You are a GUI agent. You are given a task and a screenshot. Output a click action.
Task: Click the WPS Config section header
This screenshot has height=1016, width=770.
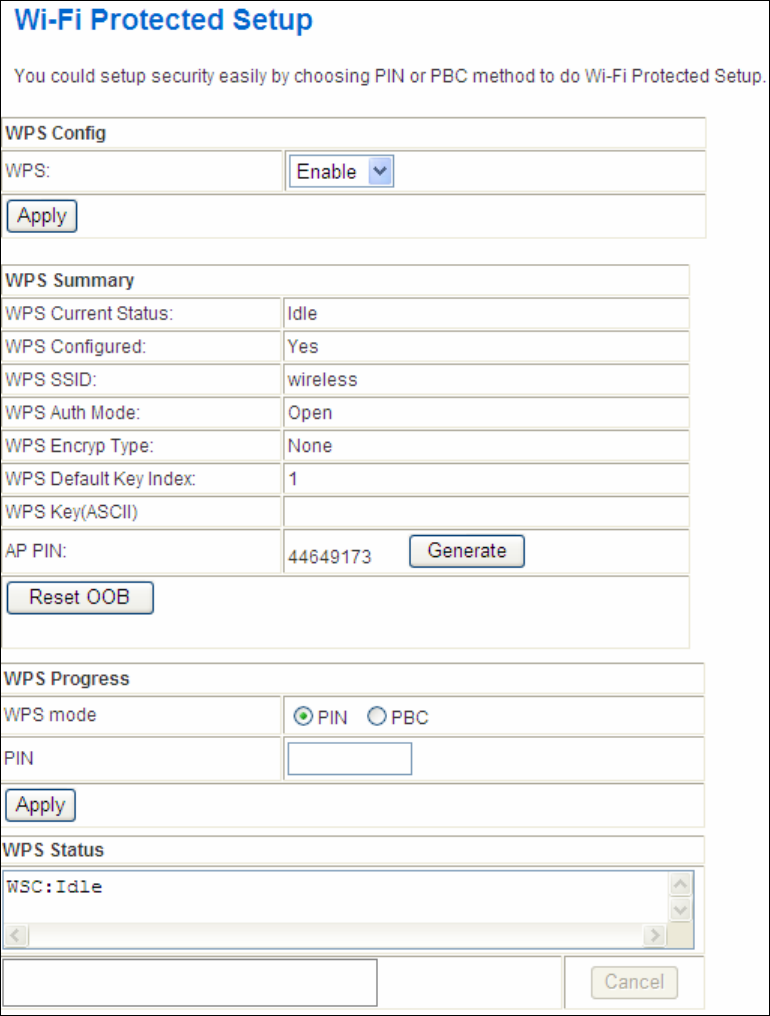tap(55, 133)
